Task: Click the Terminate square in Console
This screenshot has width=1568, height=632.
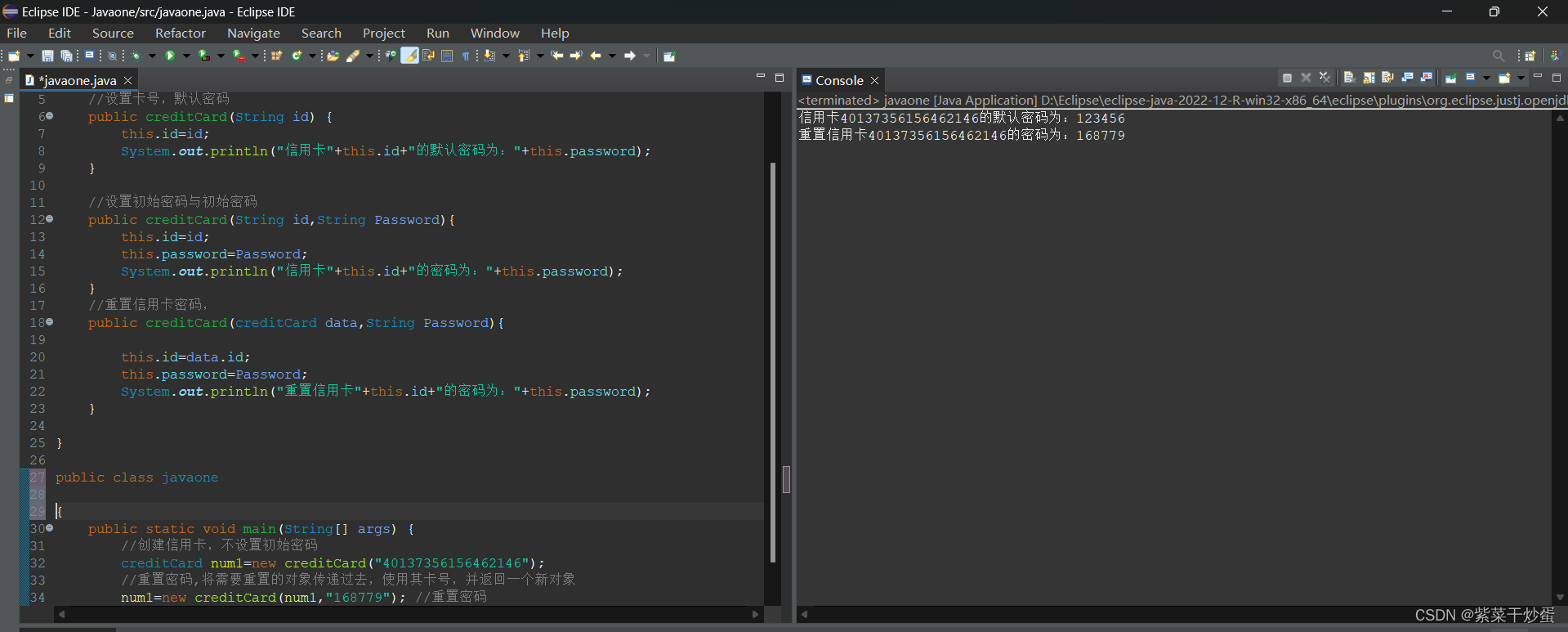Action: pyautogui.click(x=1287, y=78)
